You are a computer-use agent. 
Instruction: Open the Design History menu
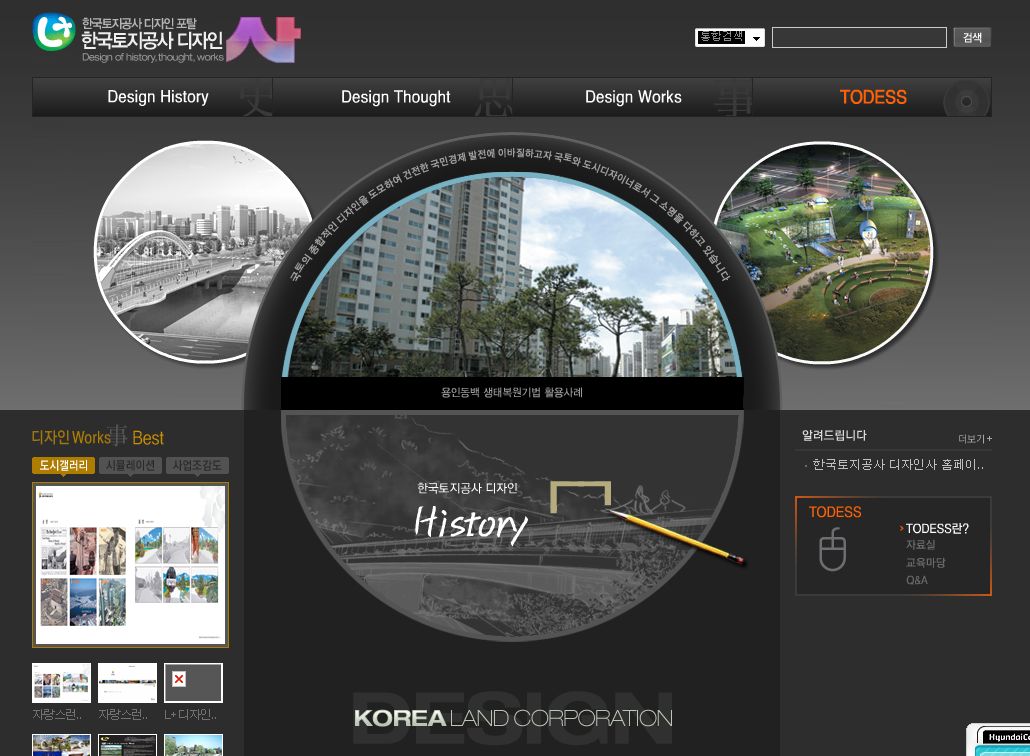pos(158,97)
